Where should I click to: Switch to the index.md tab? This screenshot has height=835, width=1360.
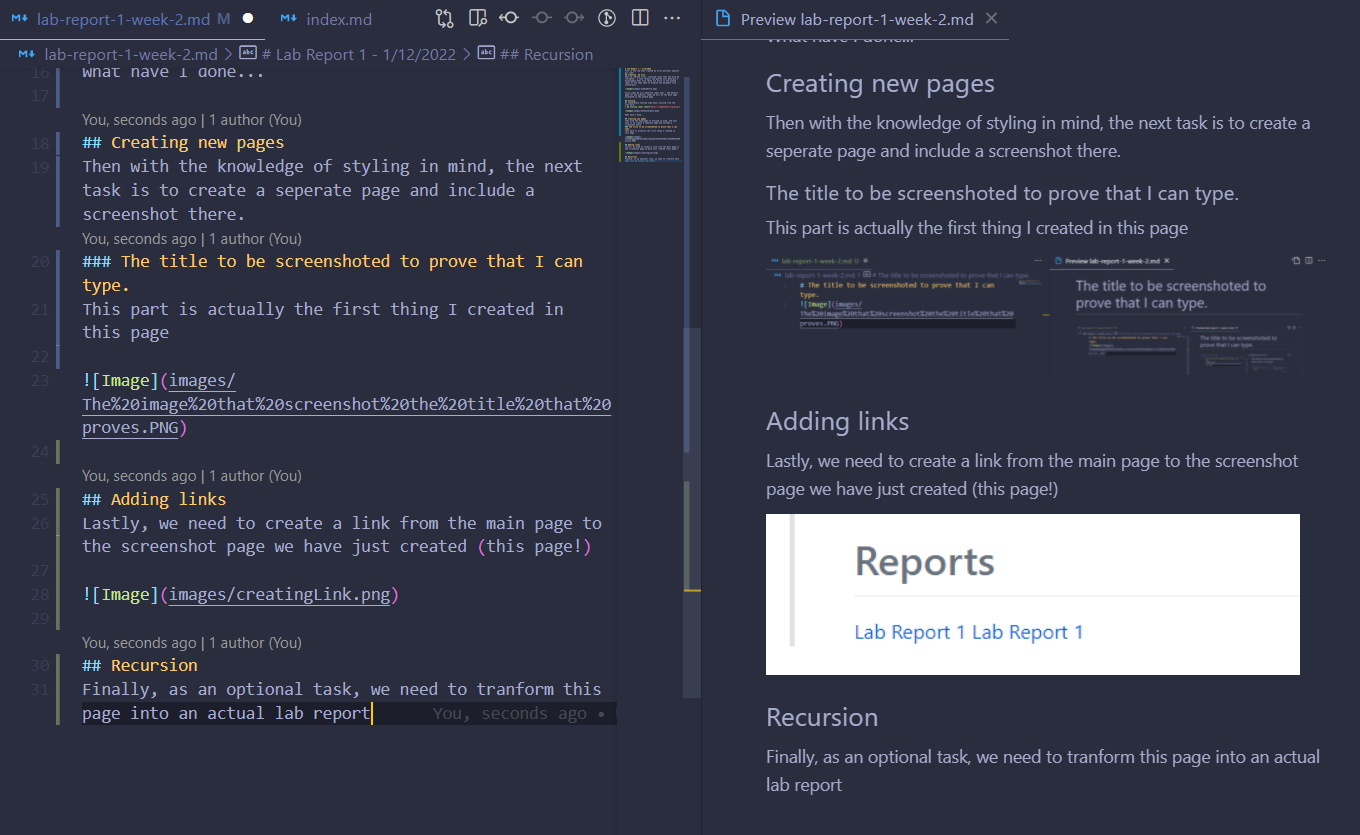tap(327, 19)
